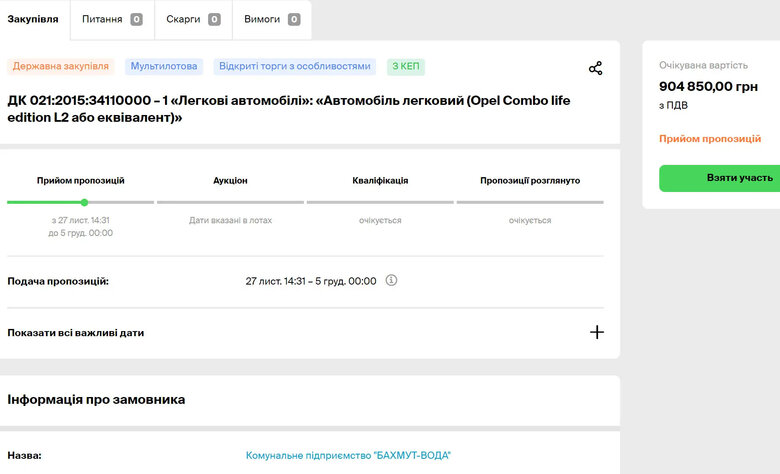Click the green progress dot marker
The width and height of the screenshot is (780, 474).
(84, 202)
